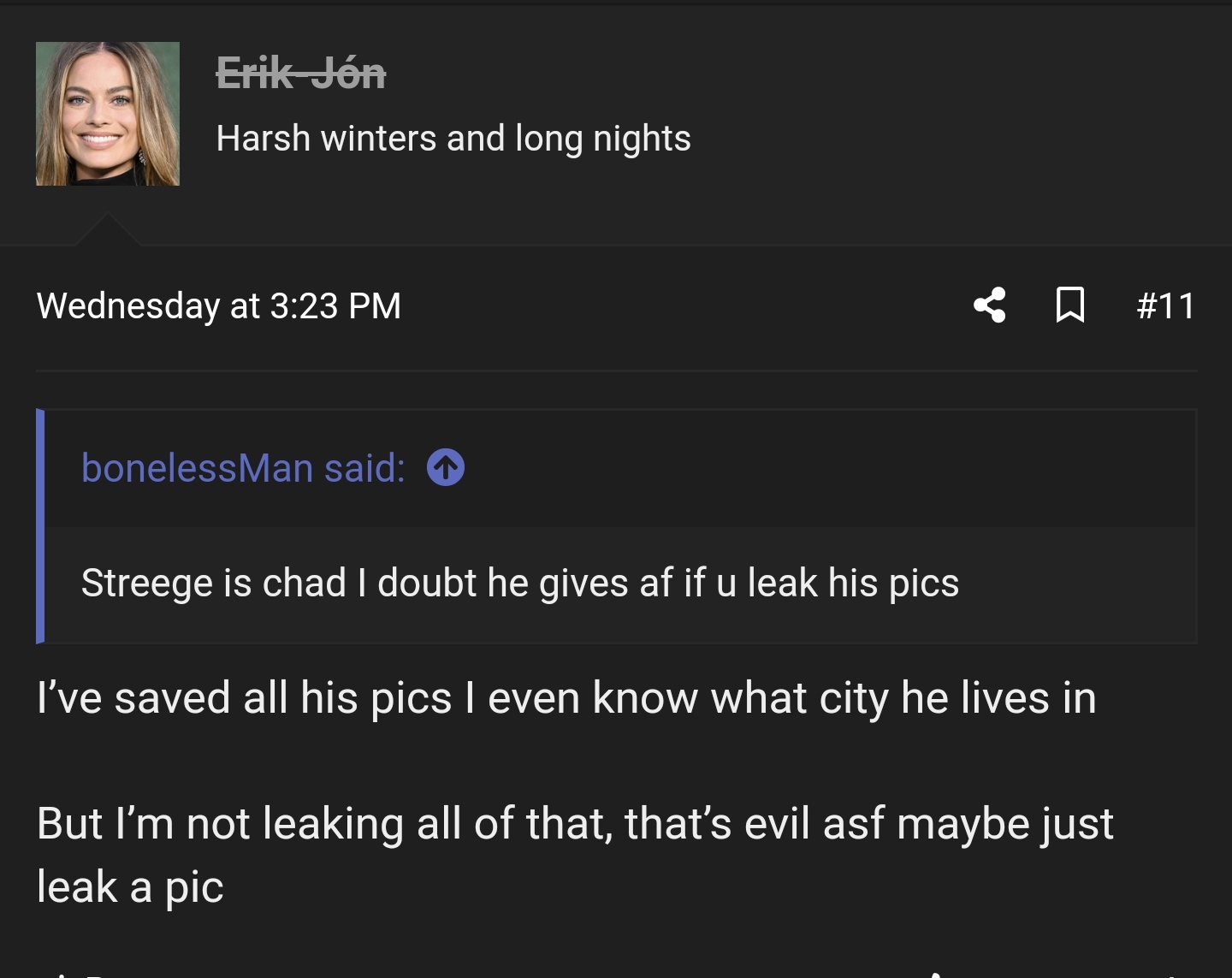Click the I've saved all his pics line
The width and height of the screenshot is (1232, 978).
click(566, 697)
